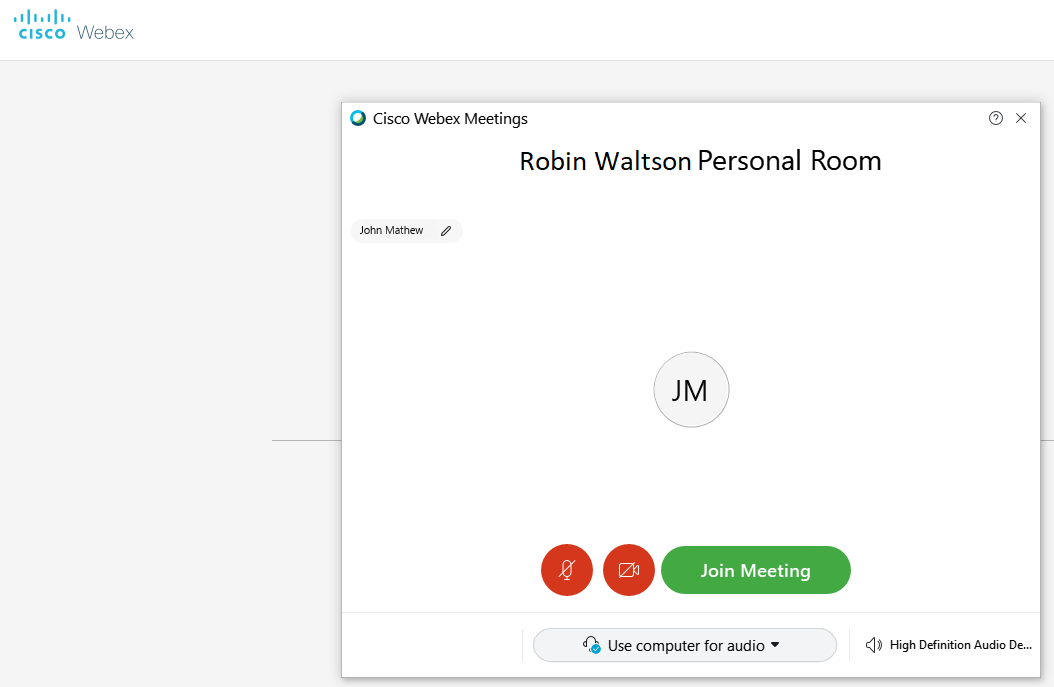
Task: Click the small caret next to audio option
Action: coord(775,645)
